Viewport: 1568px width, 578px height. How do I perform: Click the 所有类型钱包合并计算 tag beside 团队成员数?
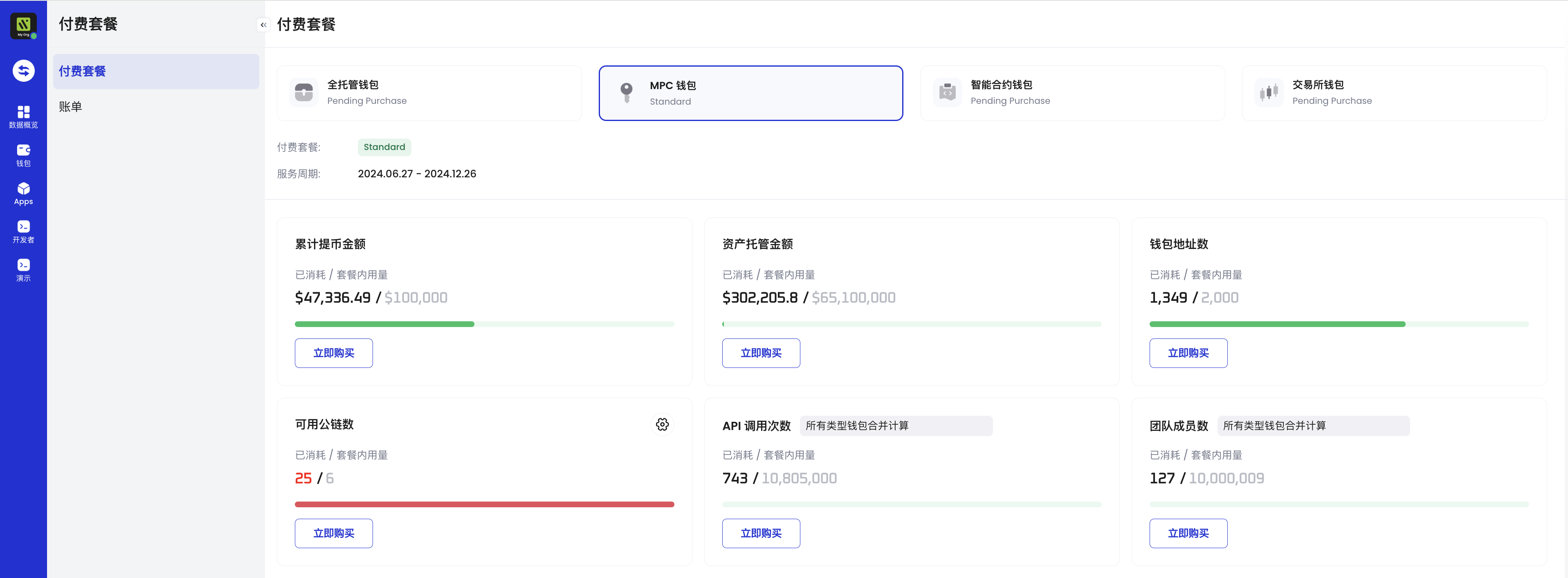click(1314, 425)
